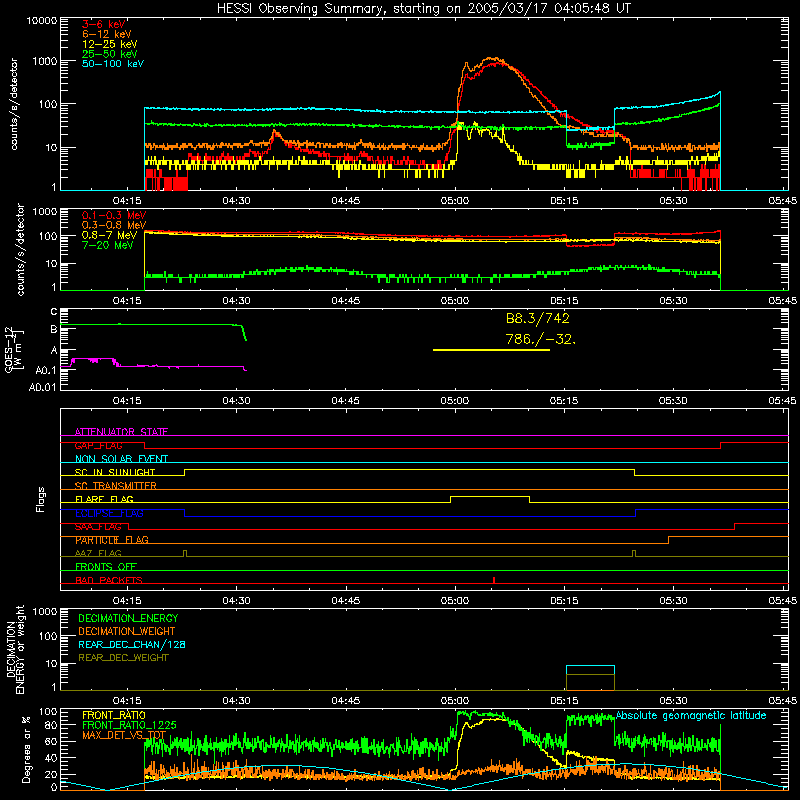Click the HESSI Observing Summary title text
Image resolution: width=800 pixels, height=800 pixels.
click(x=424, y=9)
